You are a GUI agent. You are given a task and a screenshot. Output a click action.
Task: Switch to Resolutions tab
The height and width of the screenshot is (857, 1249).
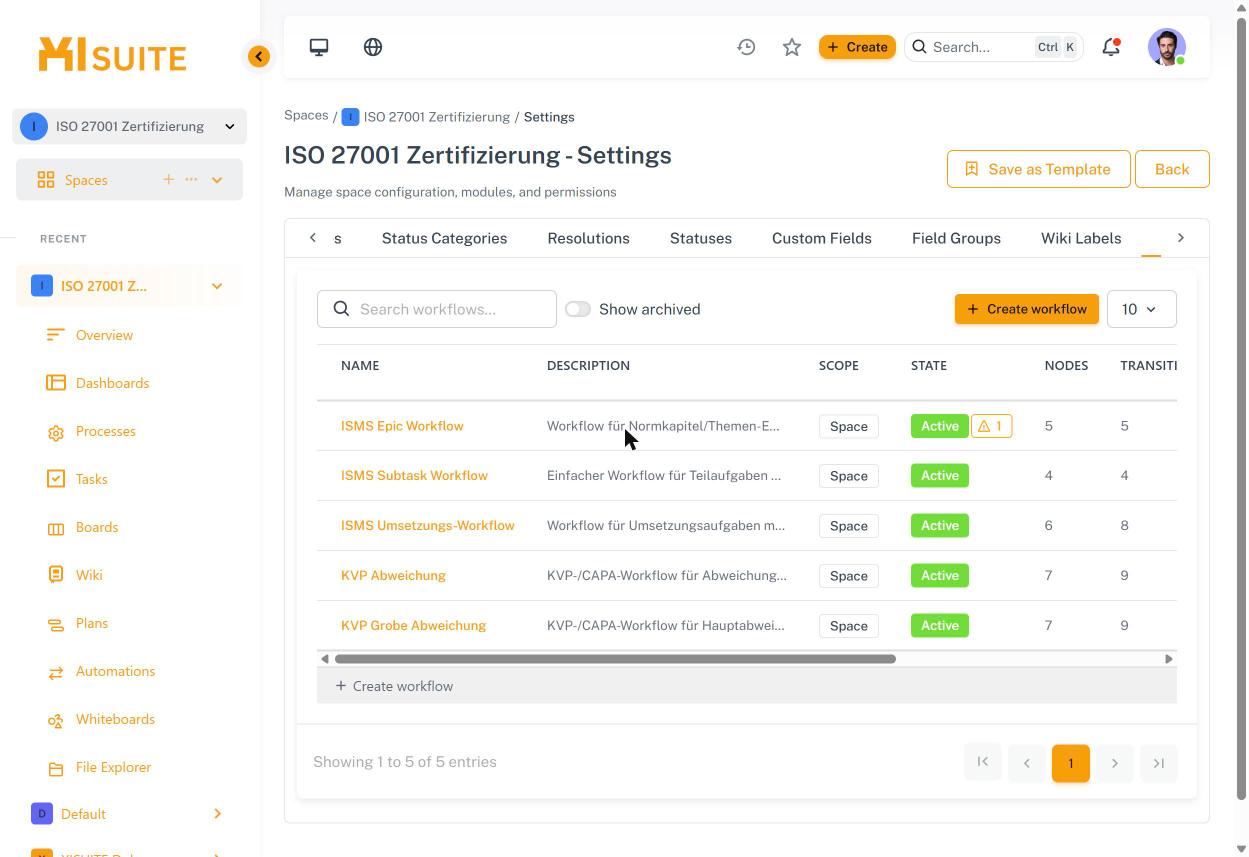(588, 238)
